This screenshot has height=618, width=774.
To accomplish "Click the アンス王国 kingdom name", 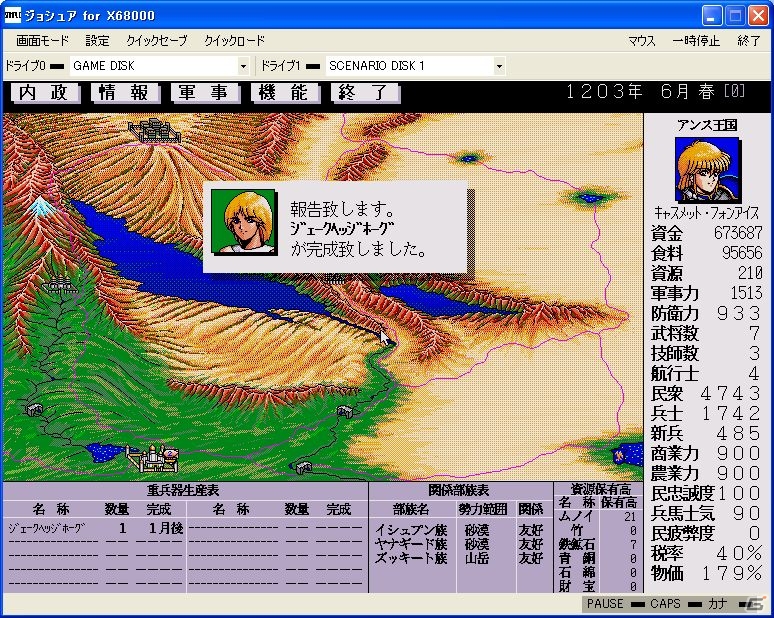I will (x=707, y=125).
